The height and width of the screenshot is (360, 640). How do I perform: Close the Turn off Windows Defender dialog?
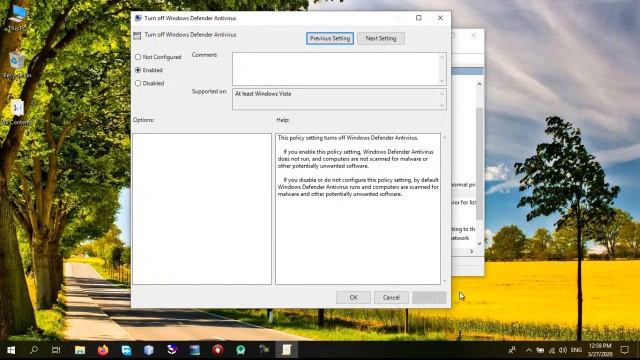coord(440,18)
